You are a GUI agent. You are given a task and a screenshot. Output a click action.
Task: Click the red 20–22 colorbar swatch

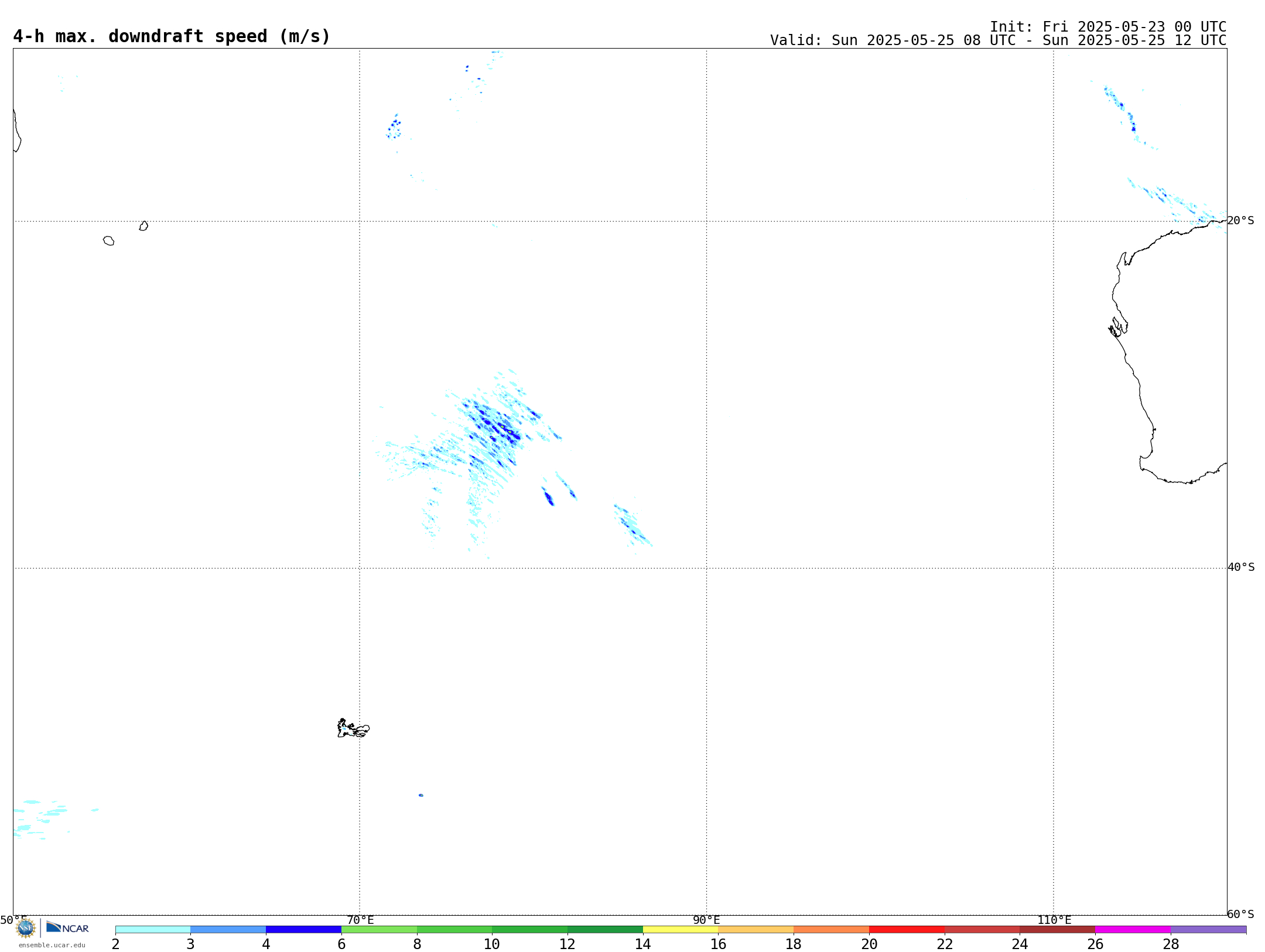pyautogui.click(x=907, y=929)
